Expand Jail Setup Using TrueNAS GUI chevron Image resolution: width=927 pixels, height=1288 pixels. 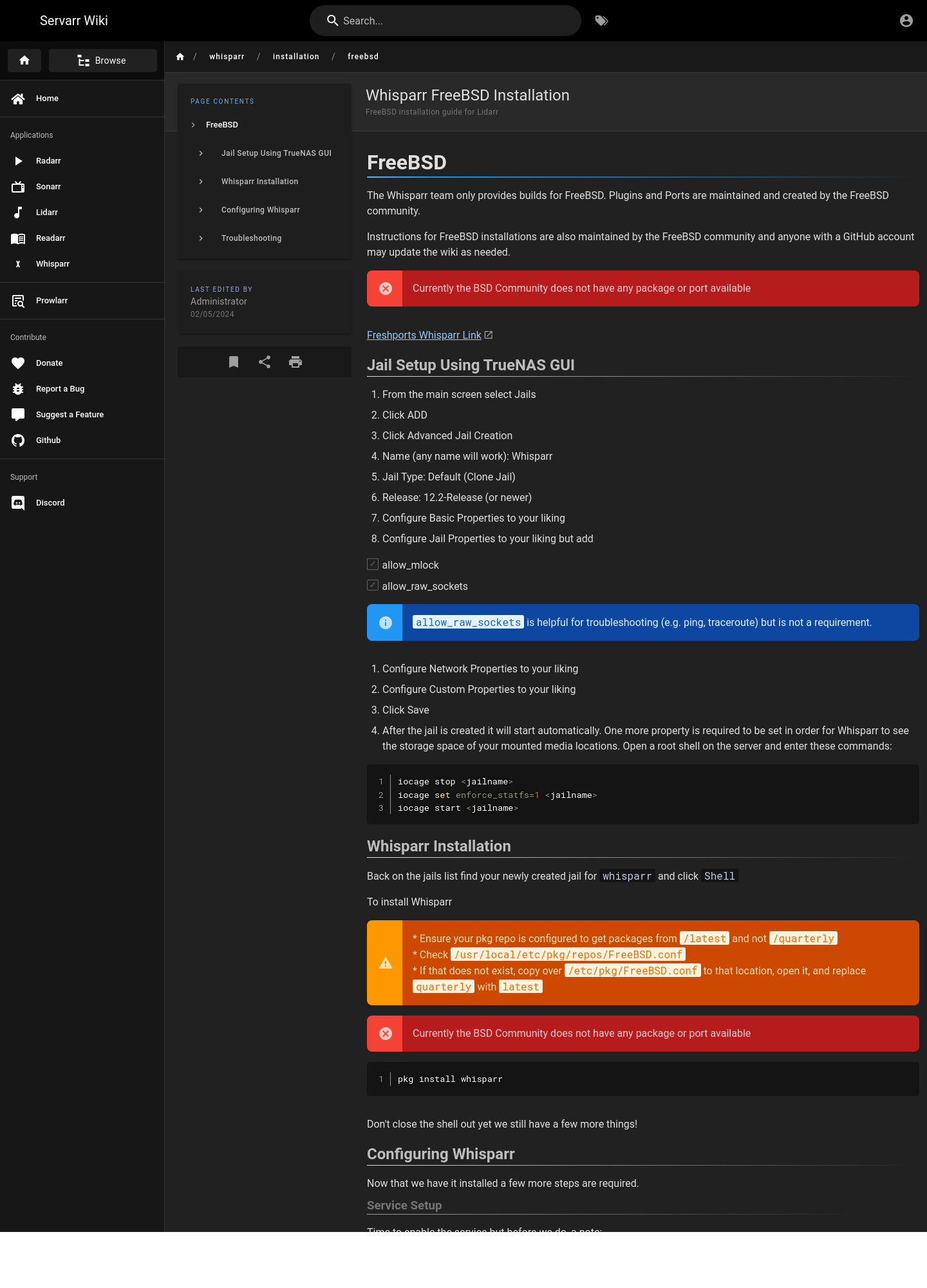click(x=201, y=153)
